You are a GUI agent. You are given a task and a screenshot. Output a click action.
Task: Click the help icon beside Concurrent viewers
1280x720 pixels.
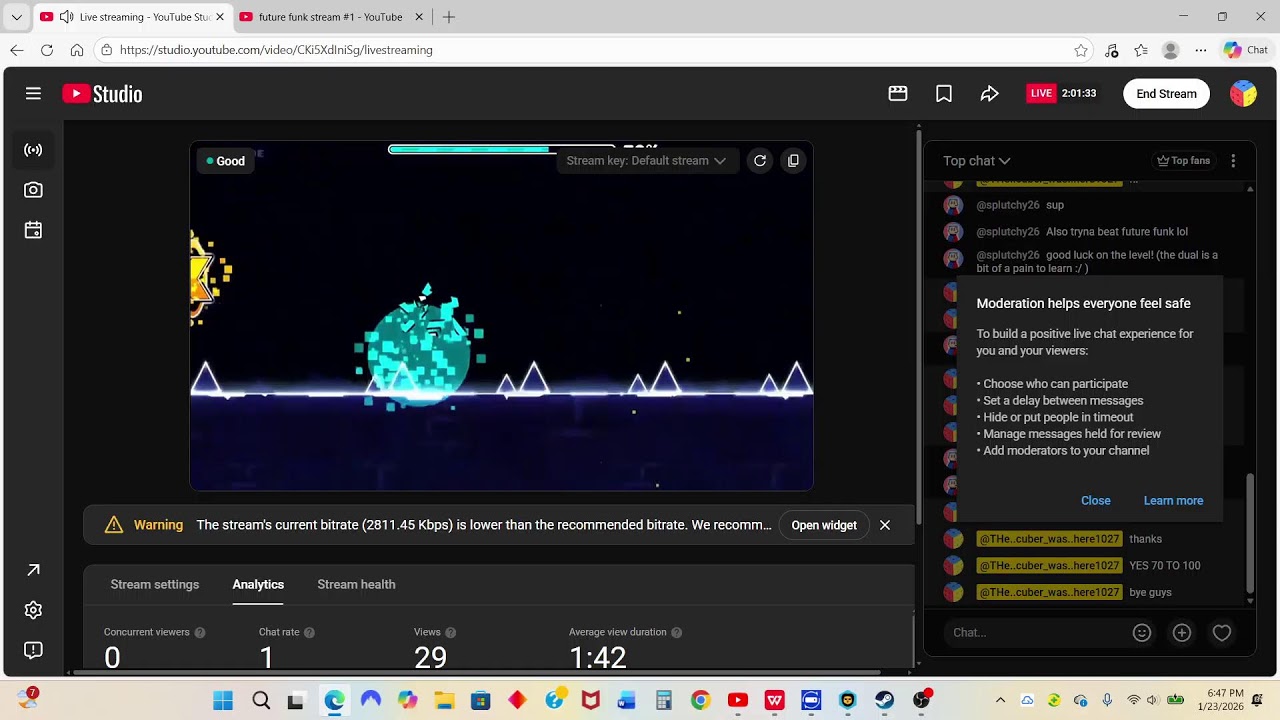pos(200,632)
